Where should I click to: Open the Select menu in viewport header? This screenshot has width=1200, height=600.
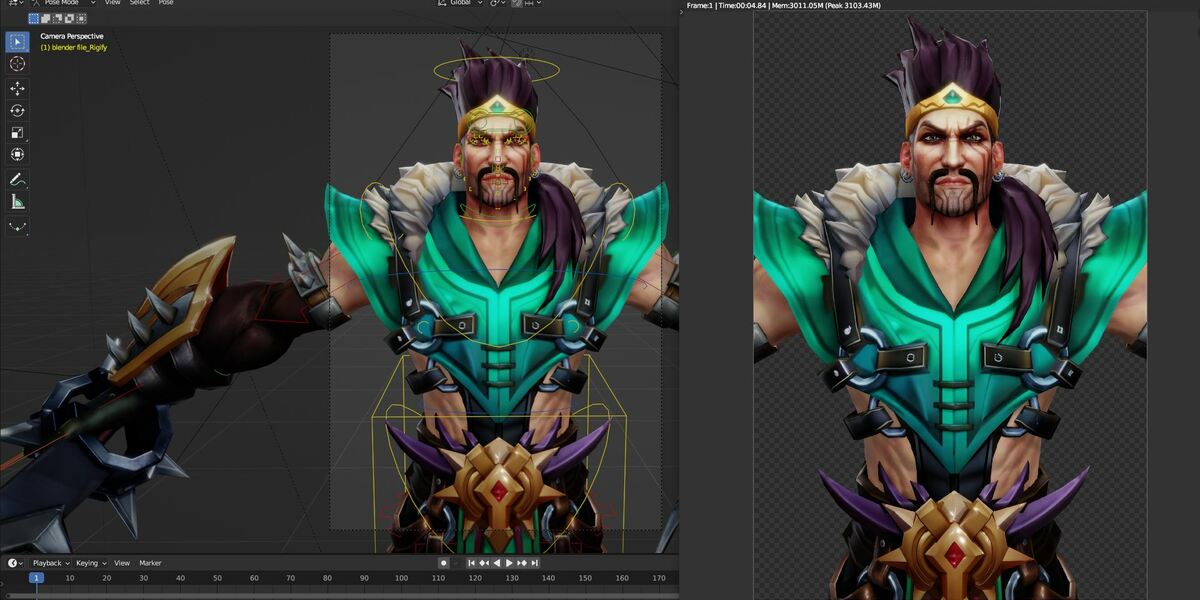pyautogui.click(x=139, y=3)
